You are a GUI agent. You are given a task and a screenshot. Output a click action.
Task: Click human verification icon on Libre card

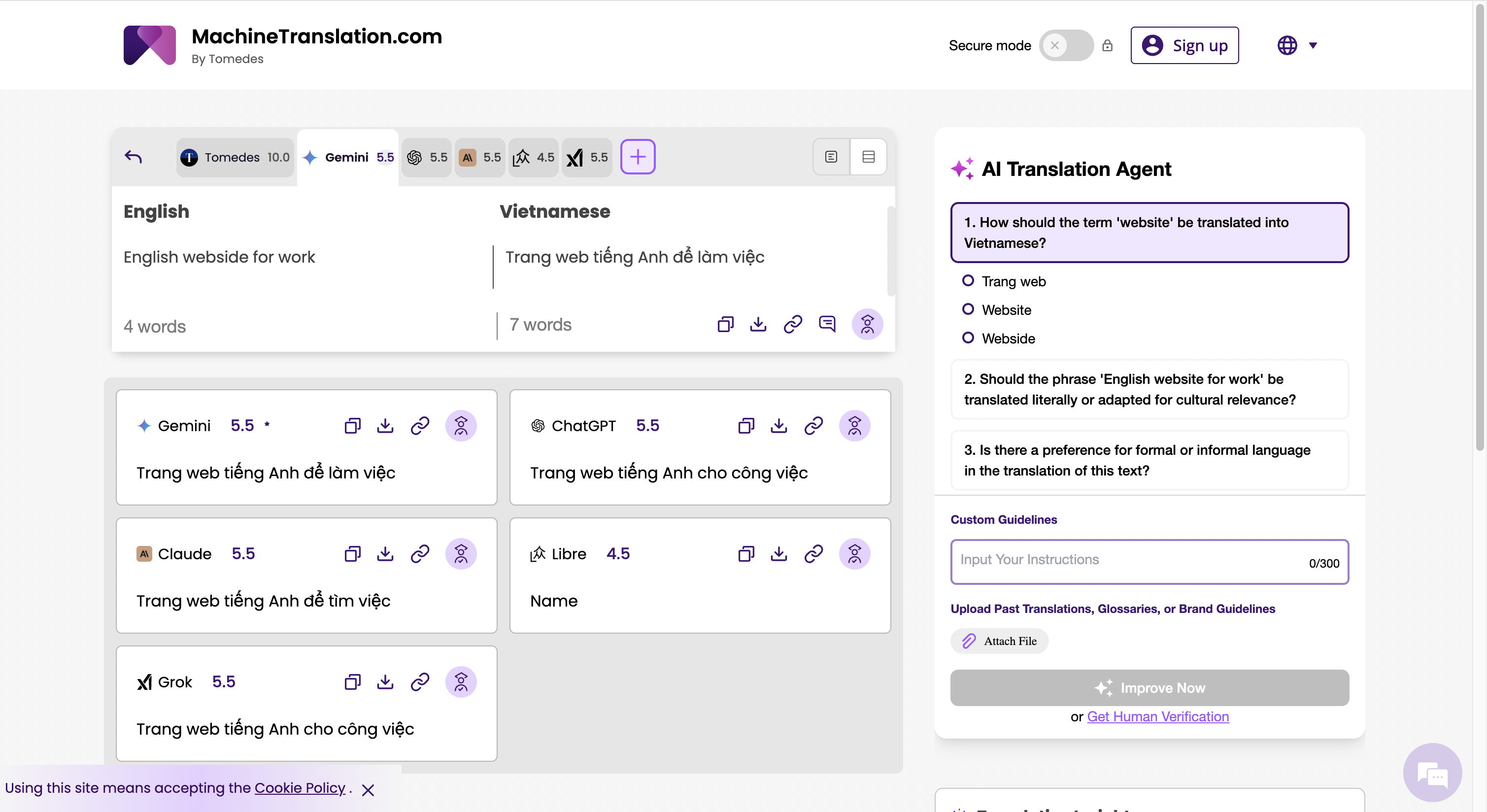pos(854,554)
